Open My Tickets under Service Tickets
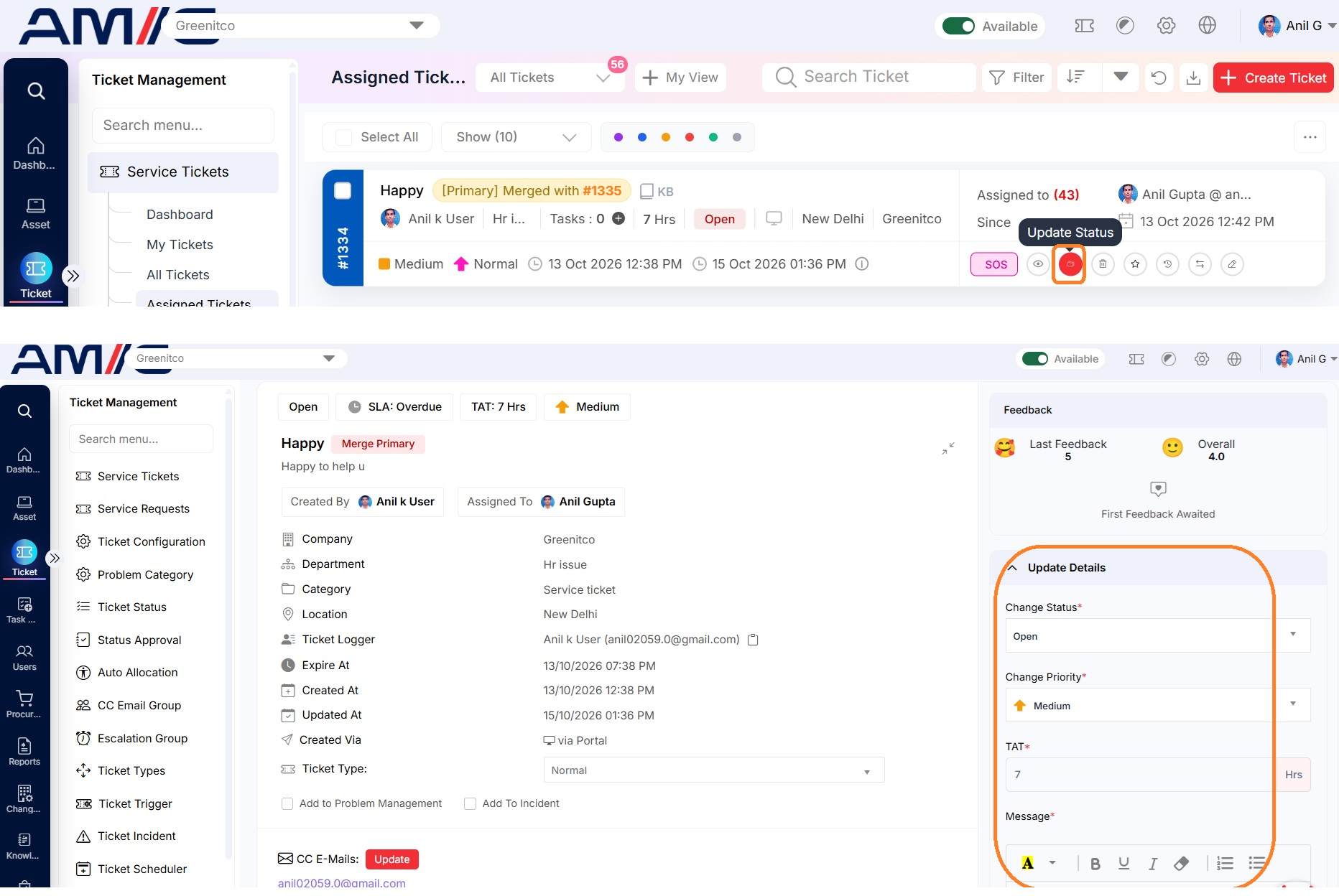 (180, 245)
